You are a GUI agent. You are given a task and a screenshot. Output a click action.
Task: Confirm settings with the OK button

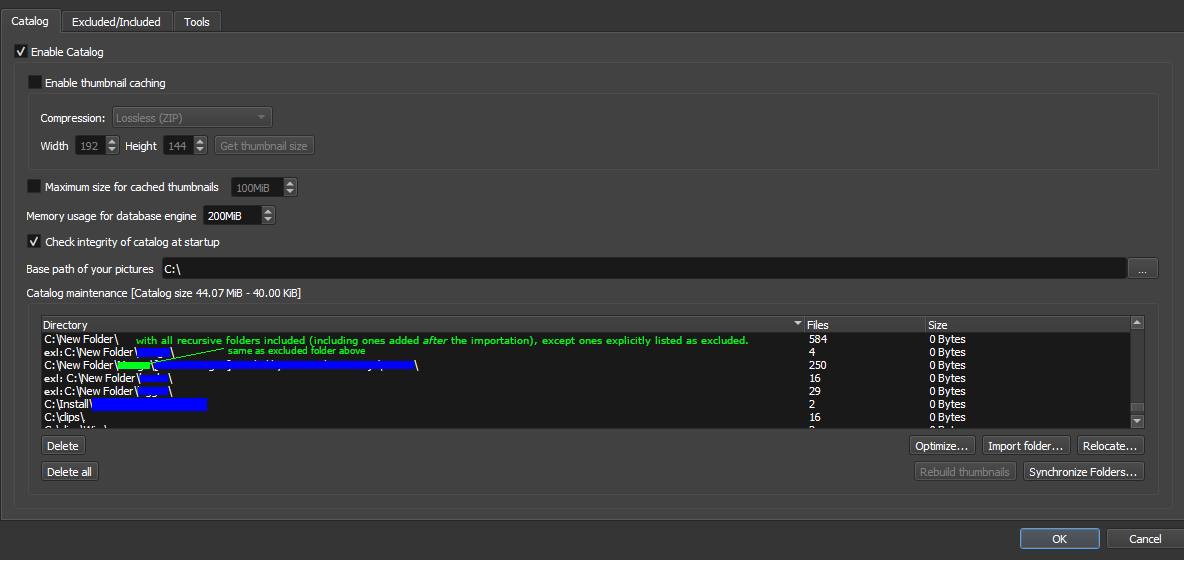tap(1059, 539)
